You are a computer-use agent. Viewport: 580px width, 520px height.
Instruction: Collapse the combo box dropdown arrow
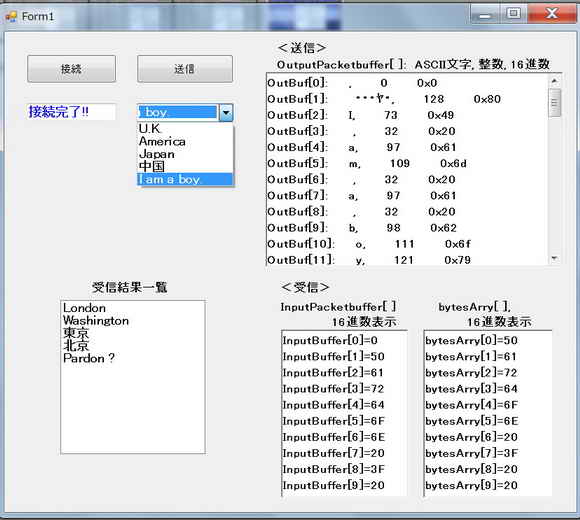pos(226,112)
